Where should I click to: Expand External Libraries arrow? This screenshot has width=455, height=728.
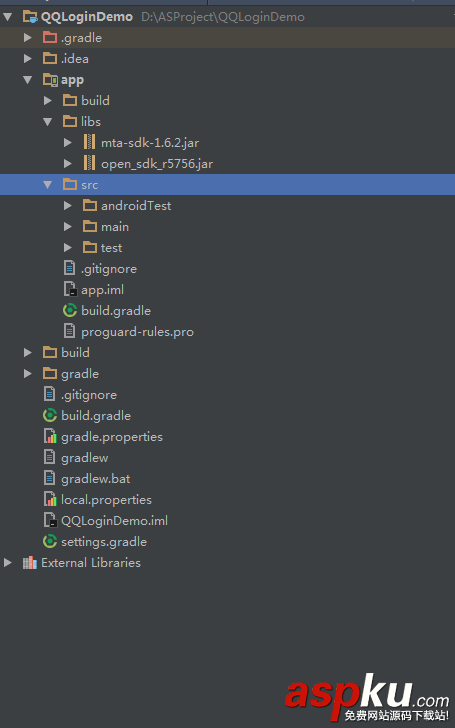[8, 563]
